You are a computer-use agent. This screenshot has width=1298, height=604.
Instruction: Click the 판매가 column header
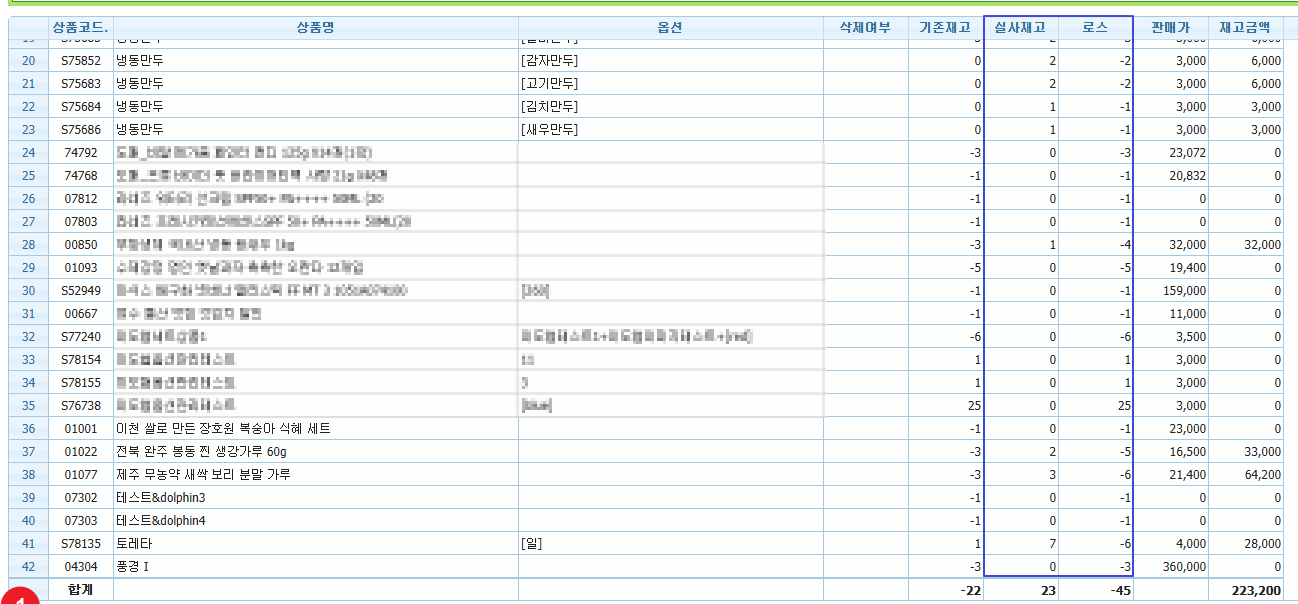pos(1171,28)
